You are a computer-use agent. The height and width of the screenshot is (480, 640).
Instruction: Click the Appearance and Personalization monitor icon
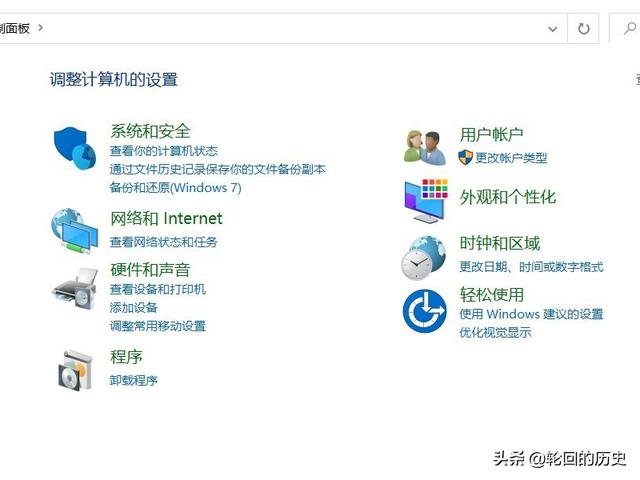426,200
